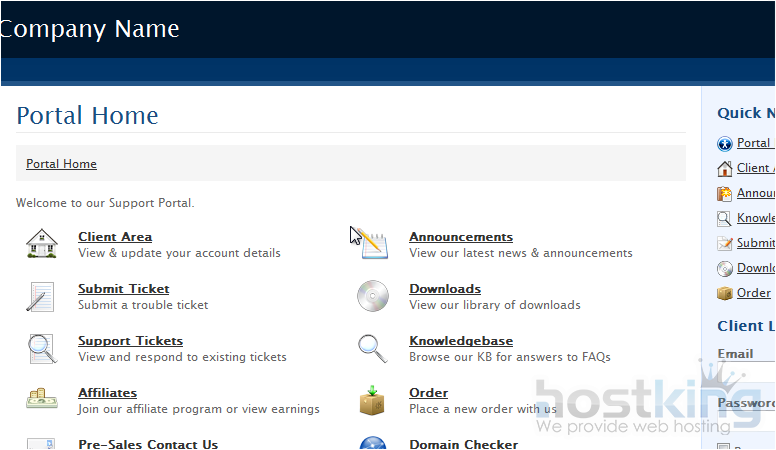
Task: Open the Knowledgebase link
Action: pyautogui.click(x=460, y=341)
